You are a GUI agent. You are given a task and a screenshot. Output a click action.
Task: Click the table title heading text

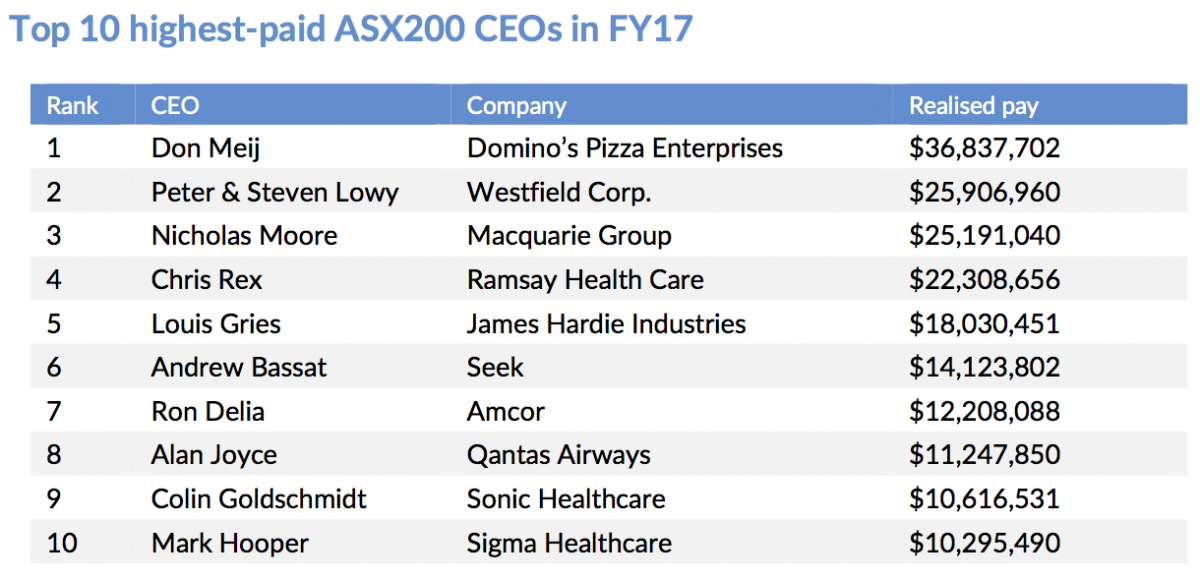[x=350, y=28]
